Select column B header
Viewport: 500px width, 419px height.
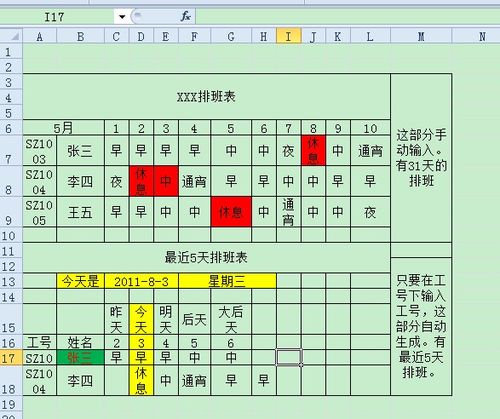[80, 36]
